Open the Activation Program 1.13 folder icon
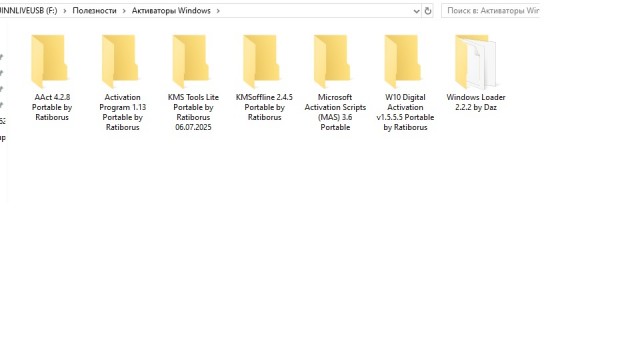This screenshot has width=640, height=360. pos(120,61)
